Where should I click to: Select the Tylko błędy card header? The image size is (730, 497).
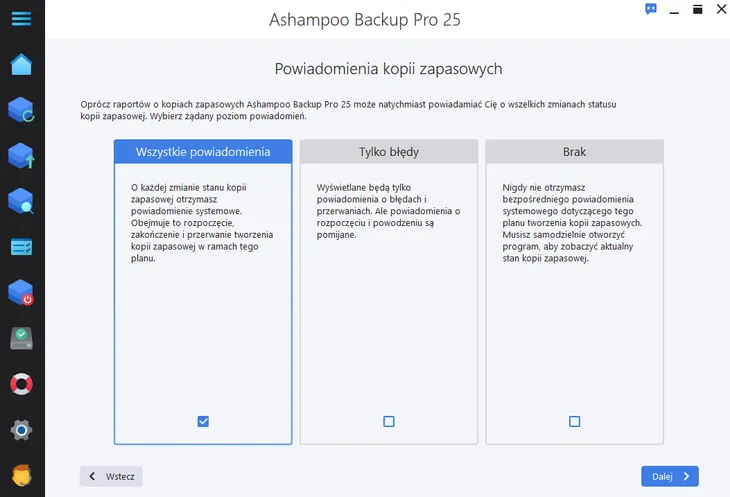pos(389,152)
